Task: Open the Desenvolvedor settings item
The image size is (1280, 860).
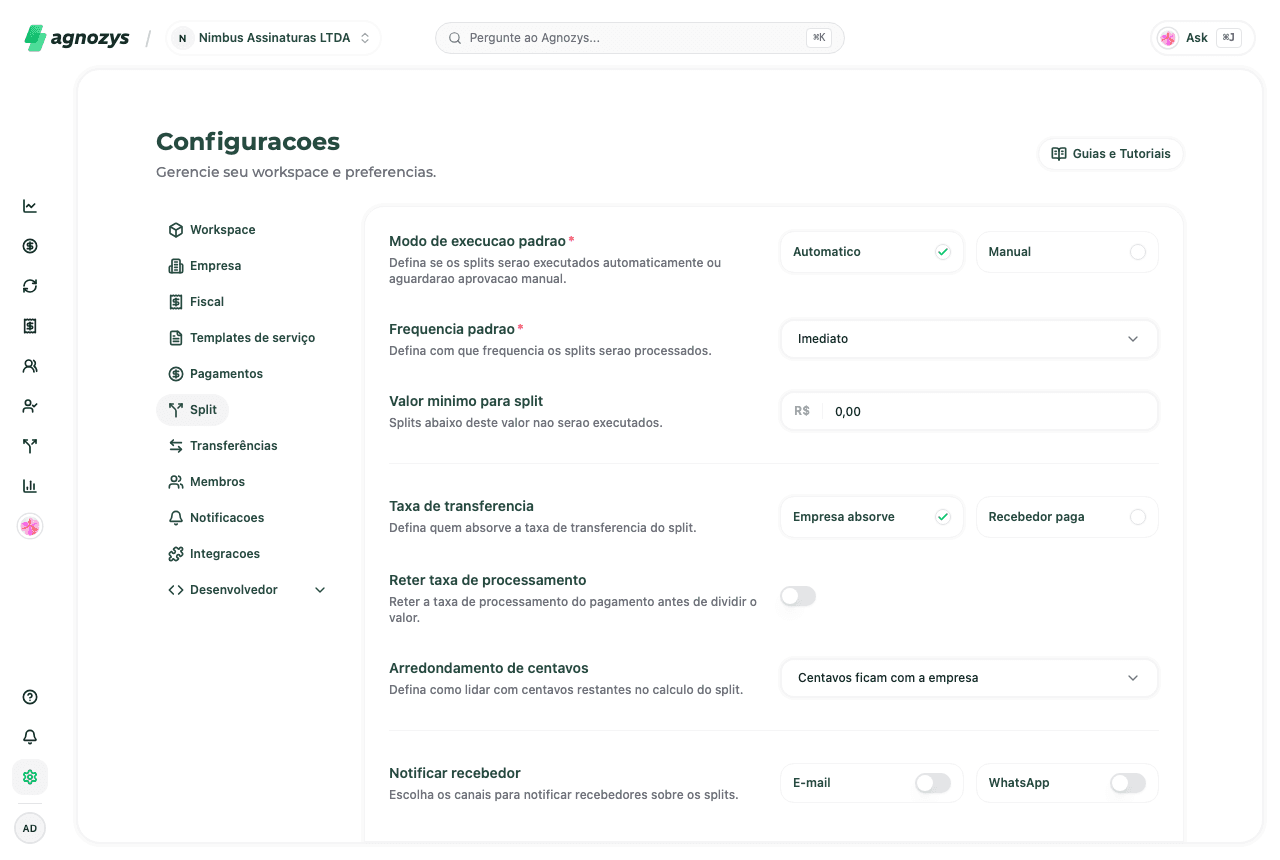Action: pos(247,590)
